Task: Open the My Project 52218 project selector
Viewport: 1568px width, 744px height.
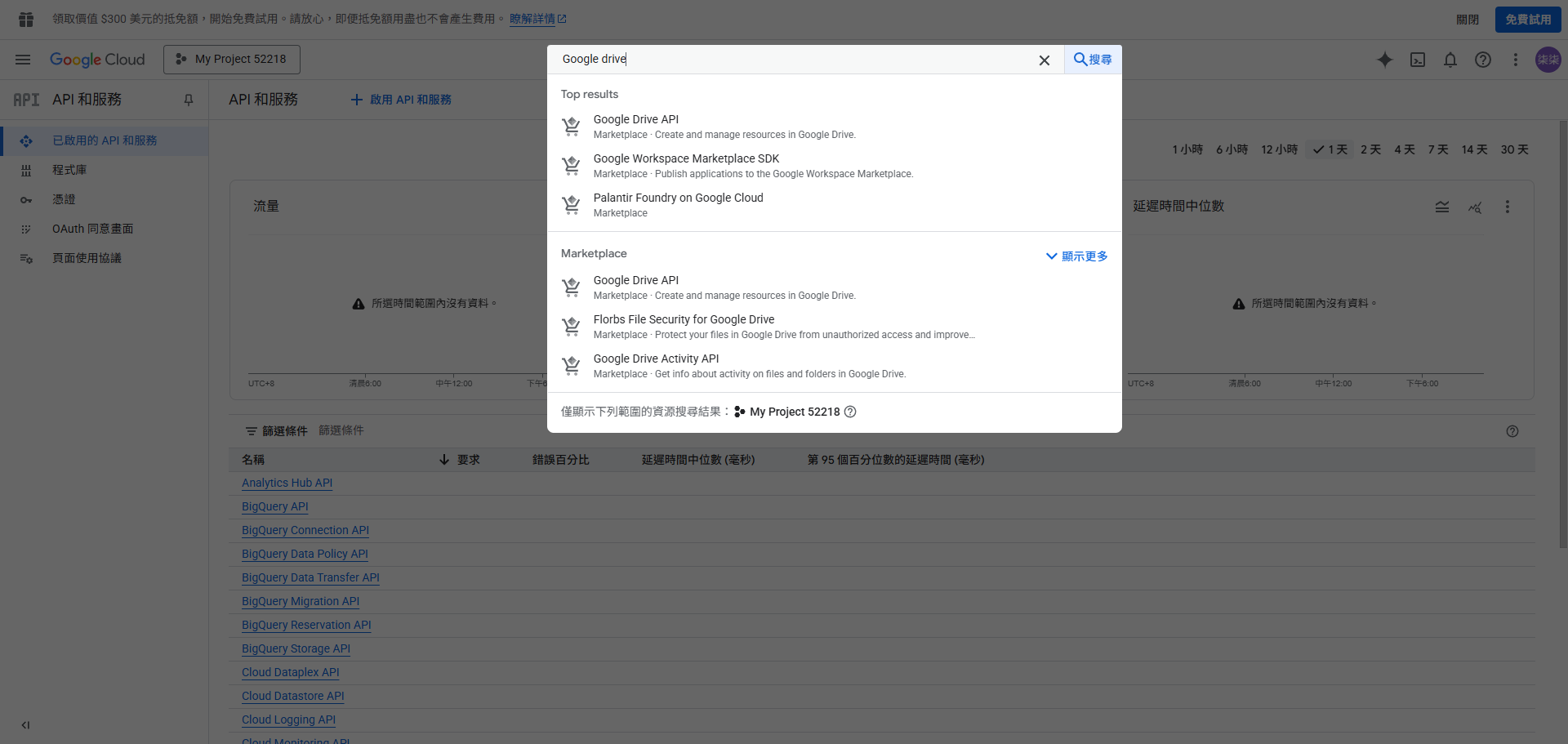Action: coord(231,59)
